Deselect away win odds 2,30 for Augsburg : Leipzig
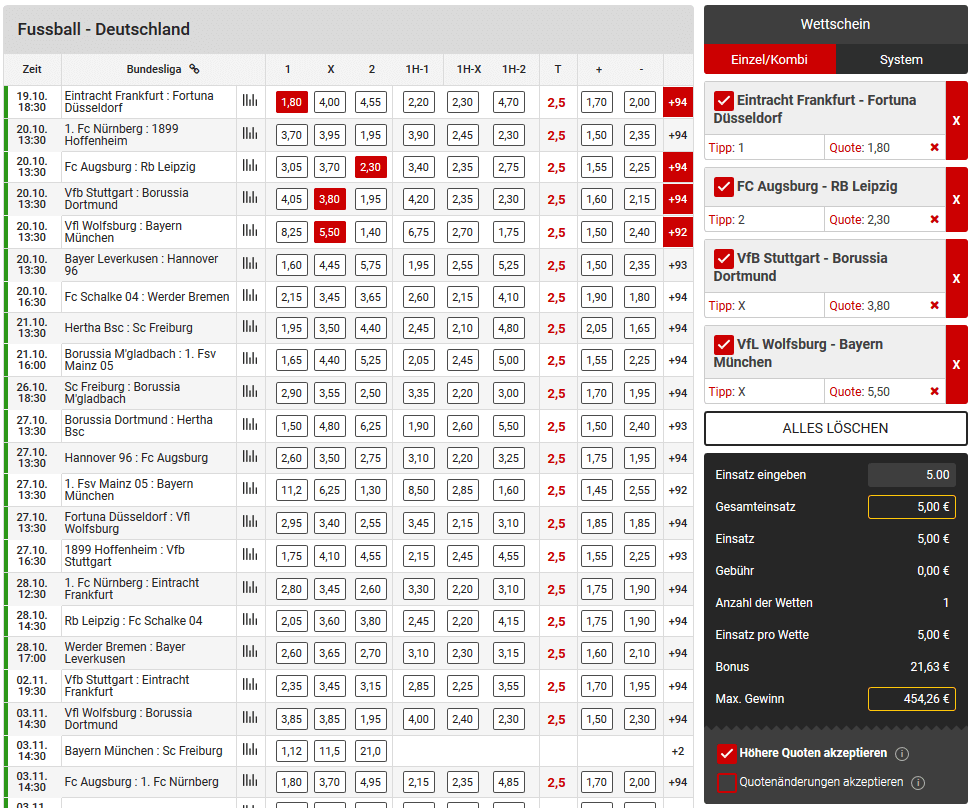Screen dimensions: 971x808 370,167
